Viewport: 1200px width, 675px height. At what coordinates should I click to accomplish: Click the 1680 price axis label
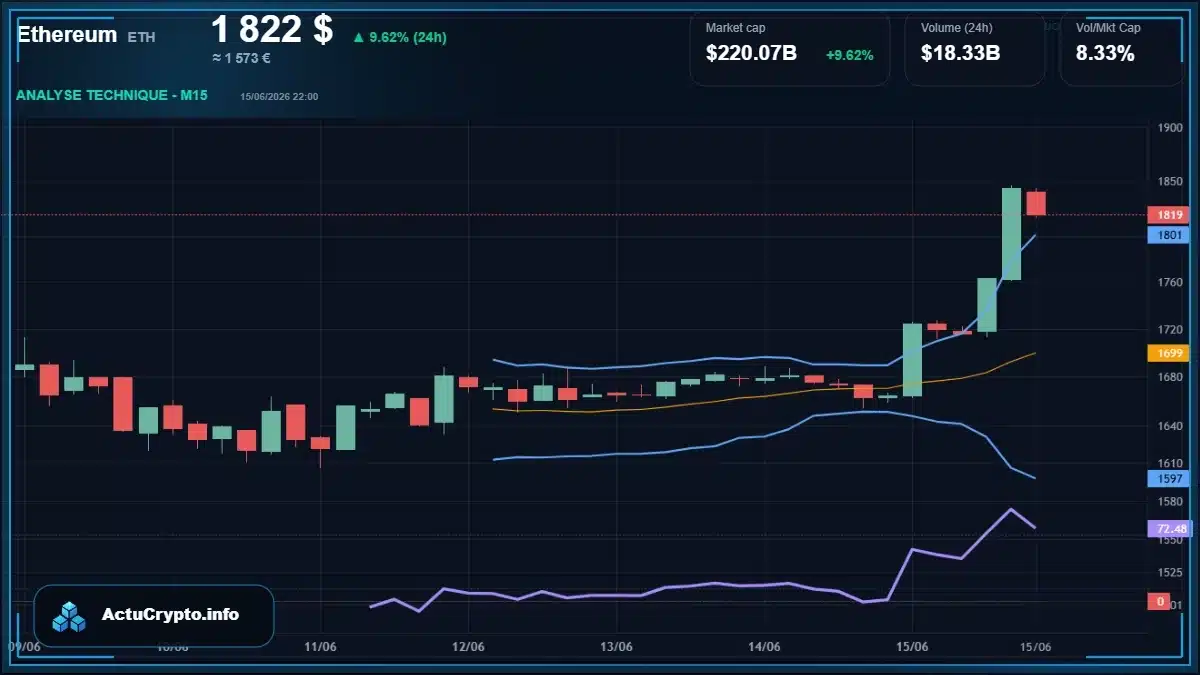click(x=1169, y=377)
